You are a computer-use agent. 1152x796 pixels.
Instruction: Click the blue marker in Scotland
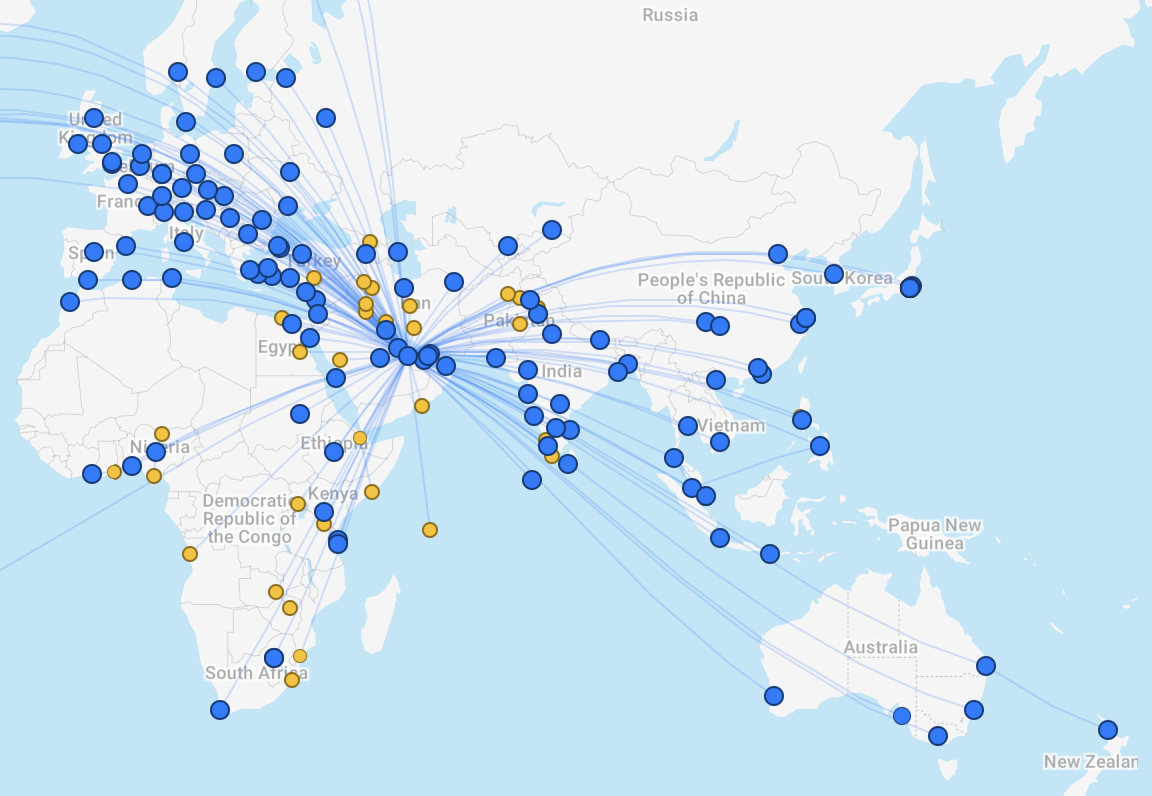[94, 118]
